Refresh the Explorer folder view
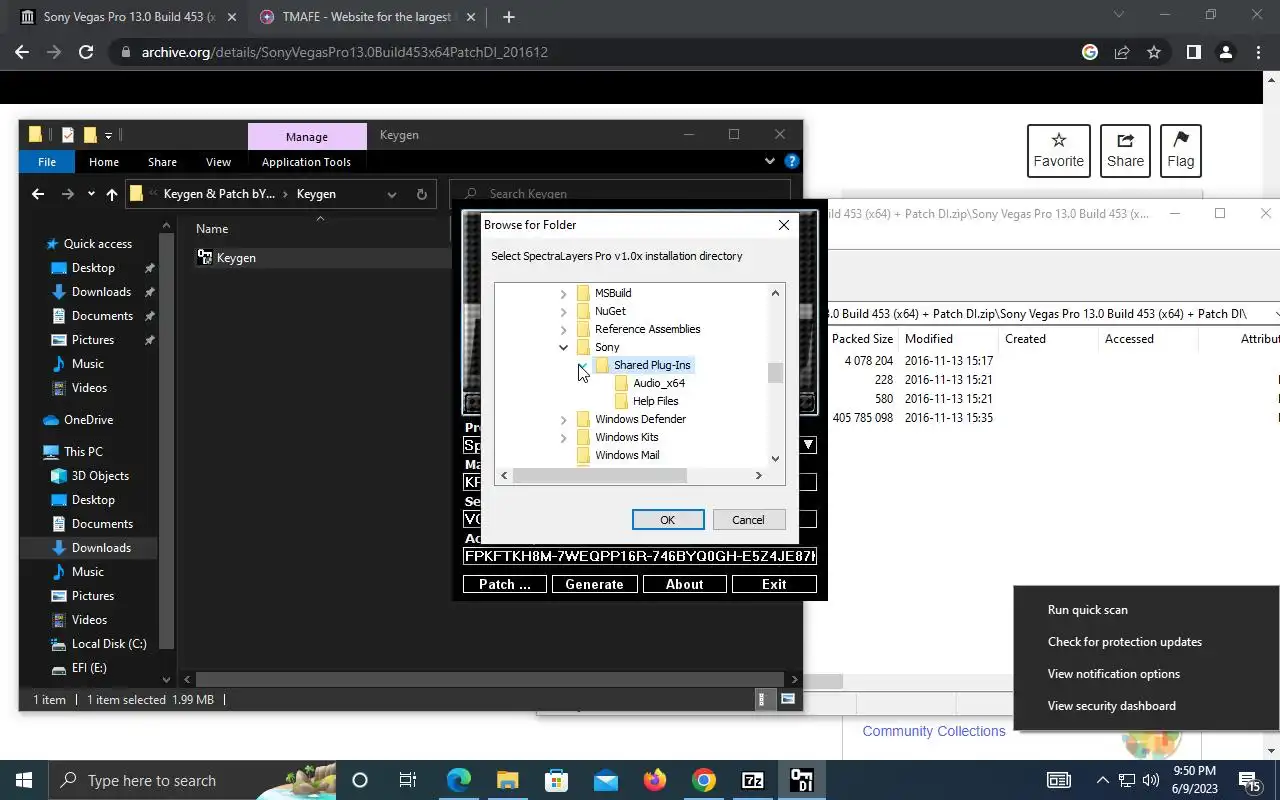Screen dimensions: 1280x800 click(x=421, y=194)
